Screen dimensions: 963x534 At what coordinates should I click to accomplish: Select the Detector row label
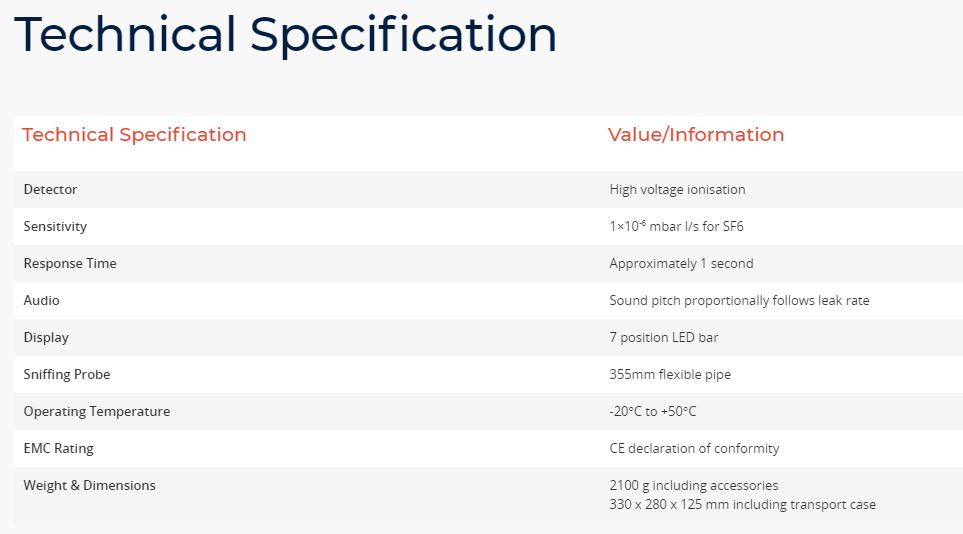[x=50, y=190]
